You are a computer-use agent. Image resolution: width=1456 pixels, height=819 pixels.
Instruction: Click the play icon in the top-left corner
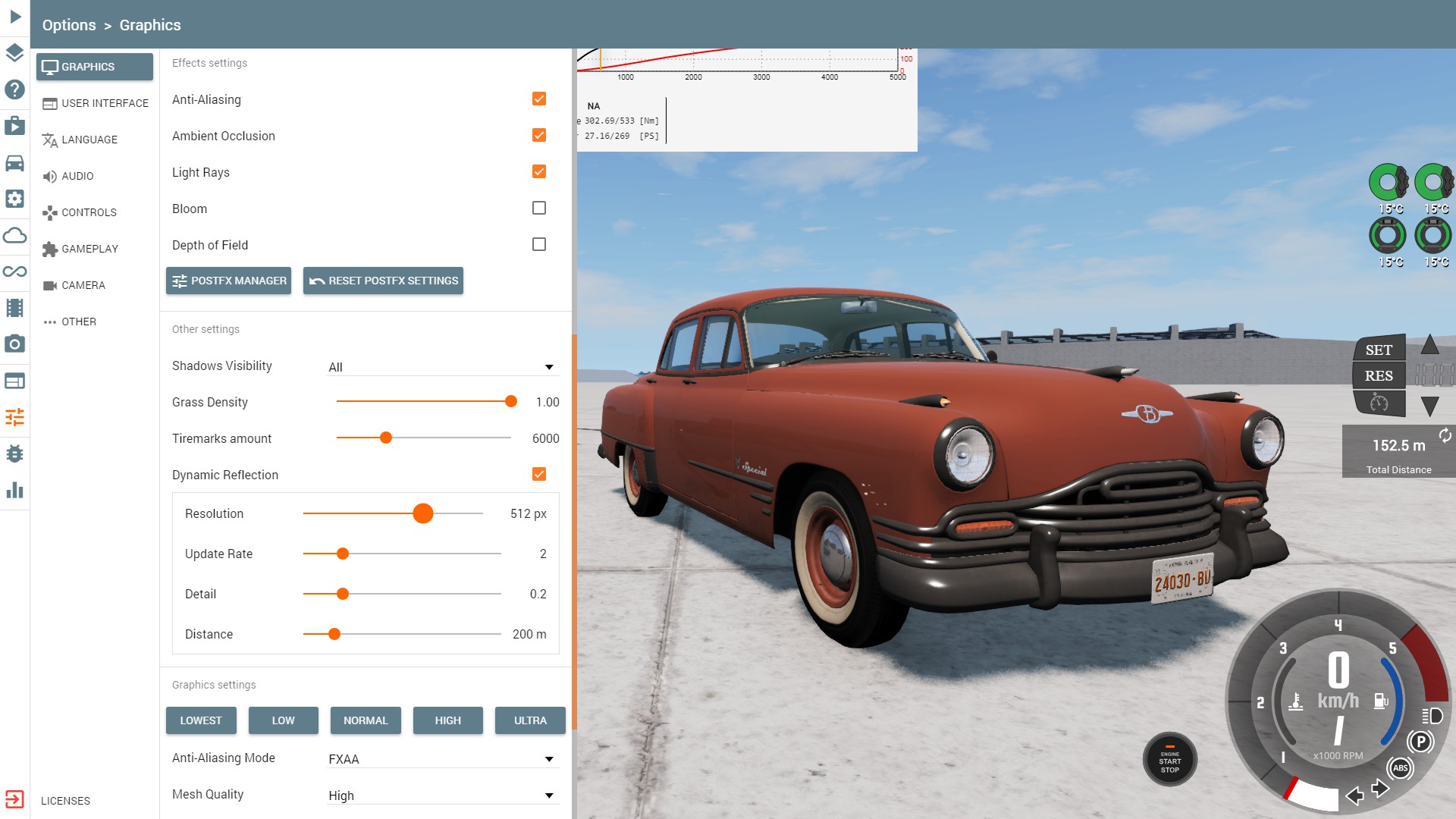point(15,17)
